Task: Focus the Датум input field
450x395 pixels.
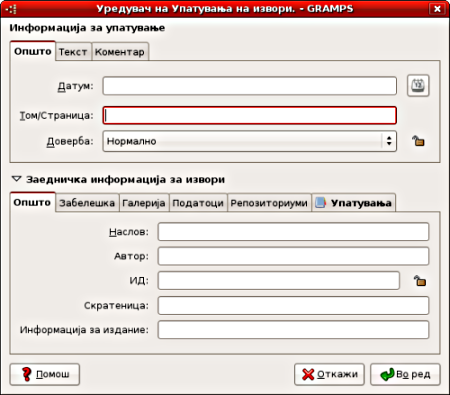Action: (250, 86)
